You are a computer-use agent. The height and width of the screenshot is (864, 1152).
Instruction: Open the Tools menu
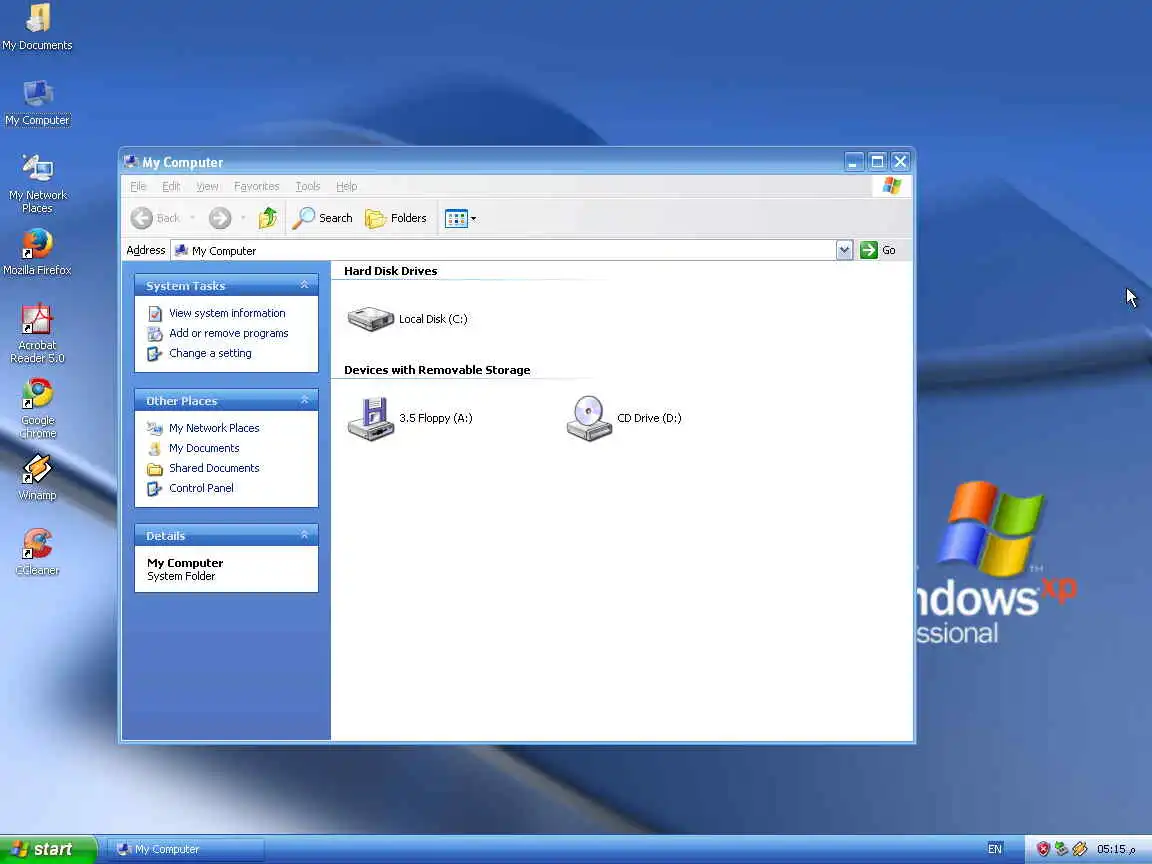(x=308, y=187)
